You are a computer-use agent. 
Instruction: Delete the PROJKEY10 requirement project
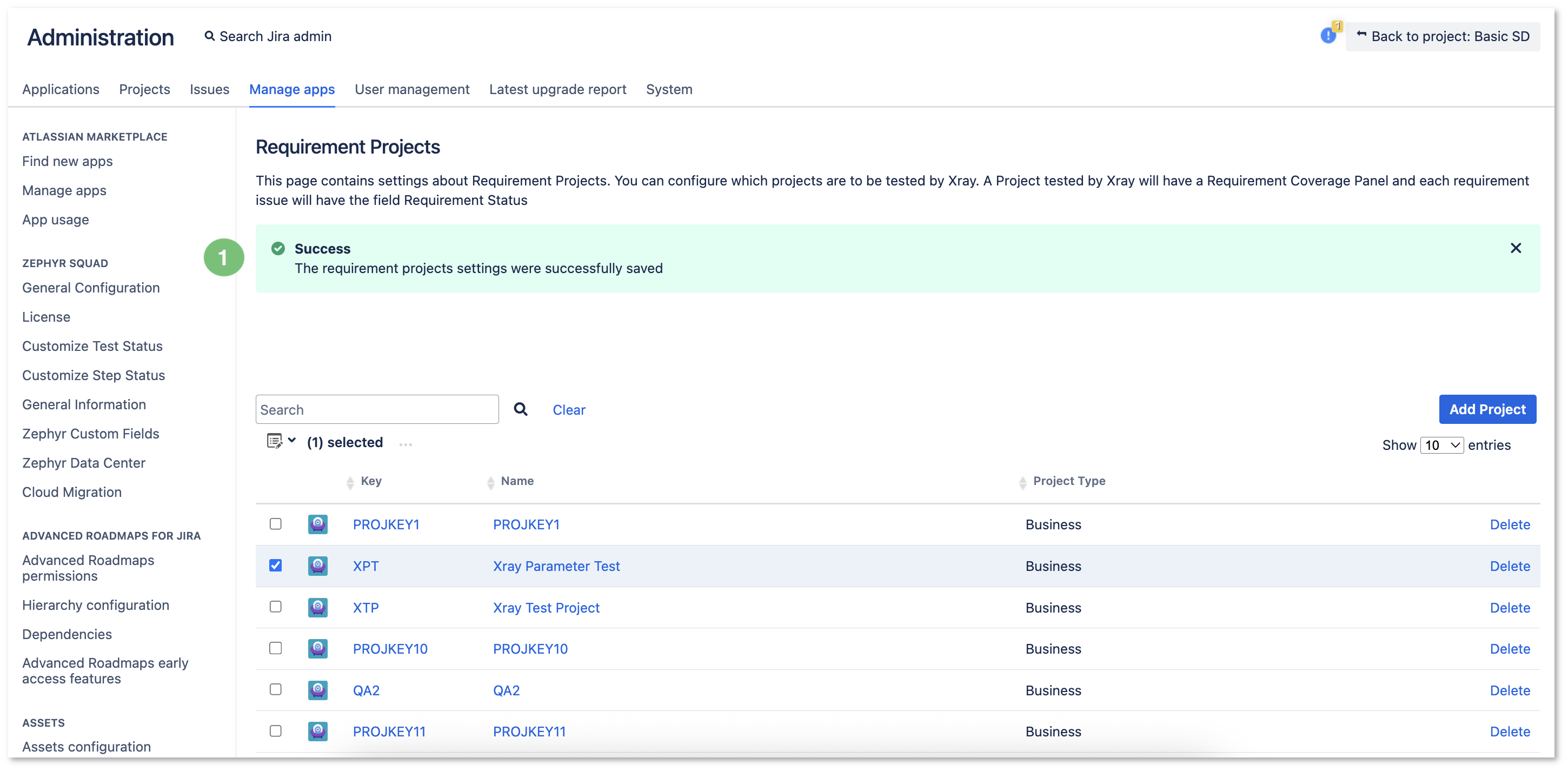coord(1510,648)
